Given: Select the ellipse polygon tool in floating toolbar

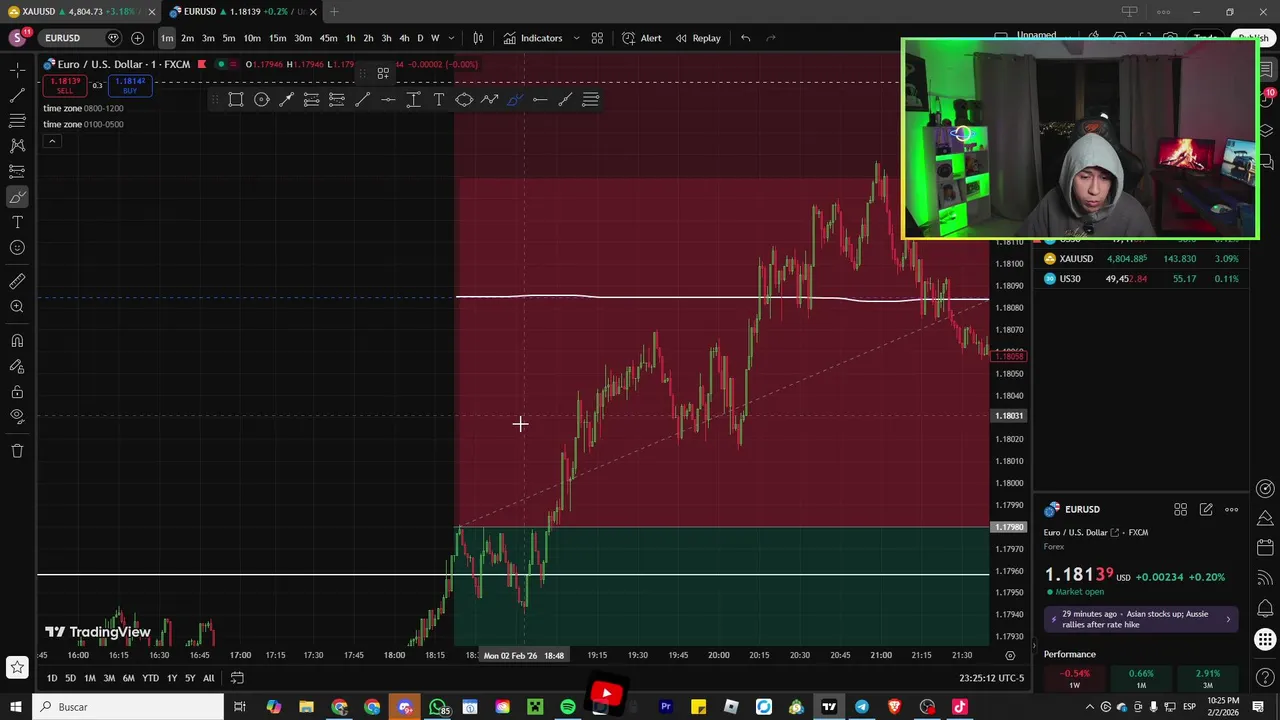Looking at the screenshot, I should pos(464,99).
